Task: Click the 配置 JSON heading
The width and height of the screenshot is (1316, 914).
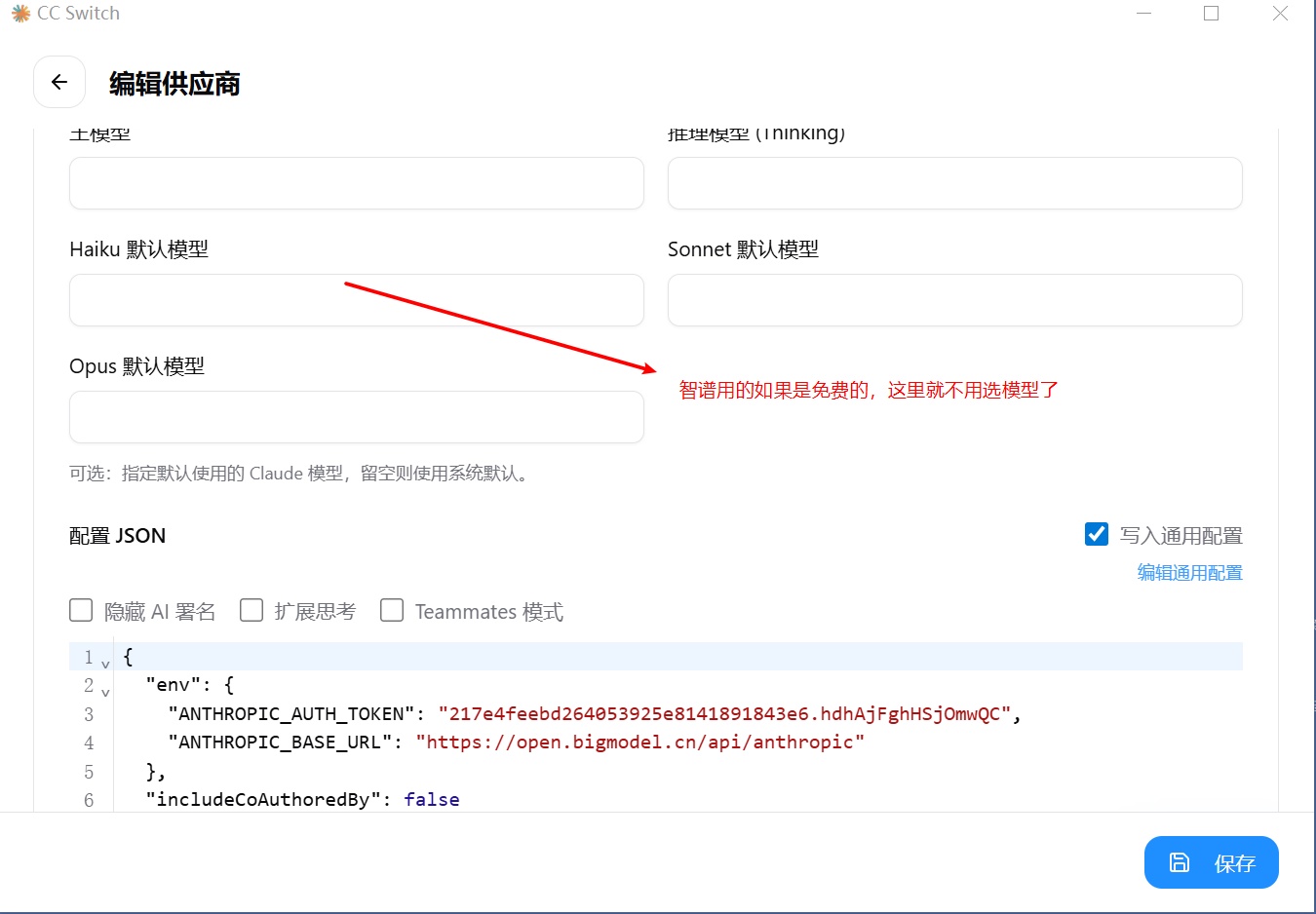Action: point(117,536)
